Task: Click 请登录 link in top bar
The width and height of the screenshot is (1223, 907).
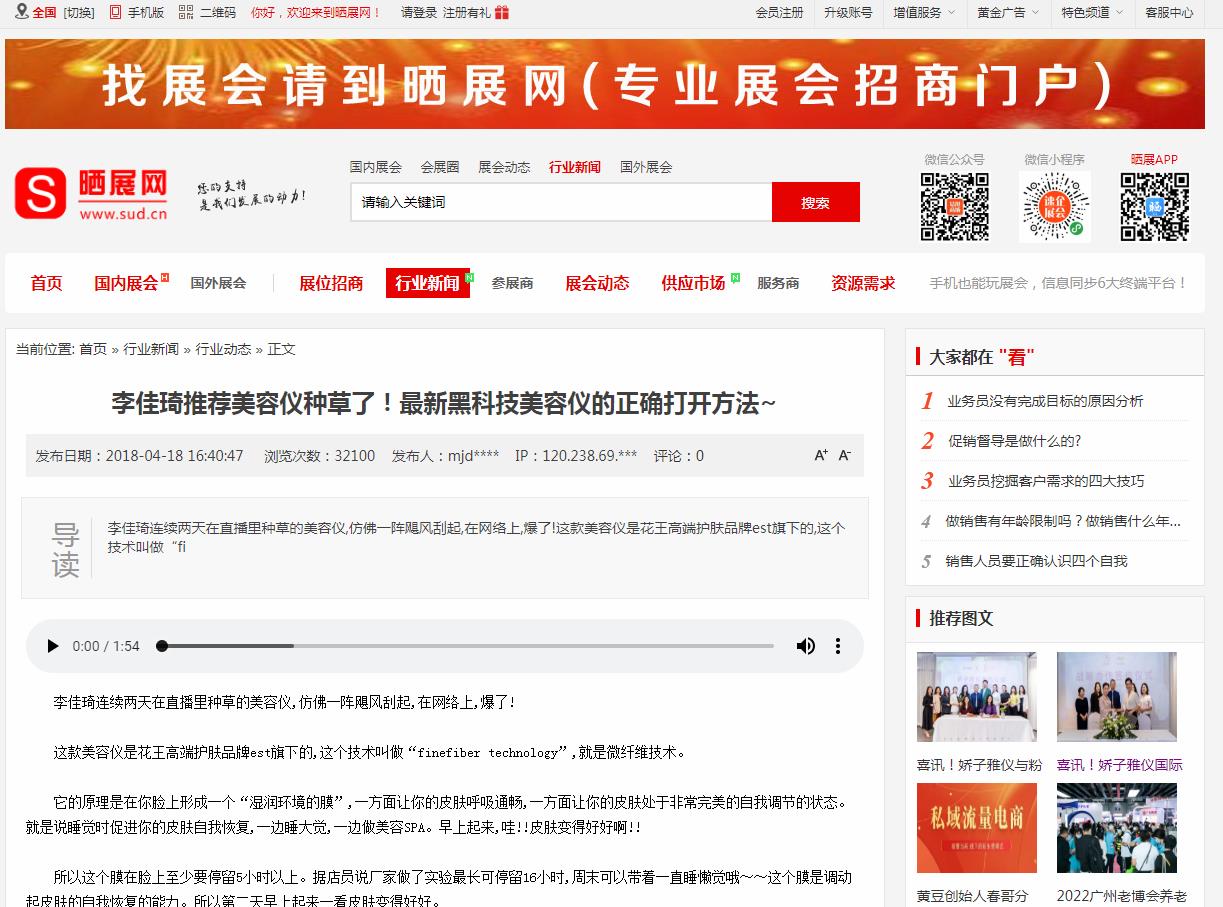Action: pos(419,12)
